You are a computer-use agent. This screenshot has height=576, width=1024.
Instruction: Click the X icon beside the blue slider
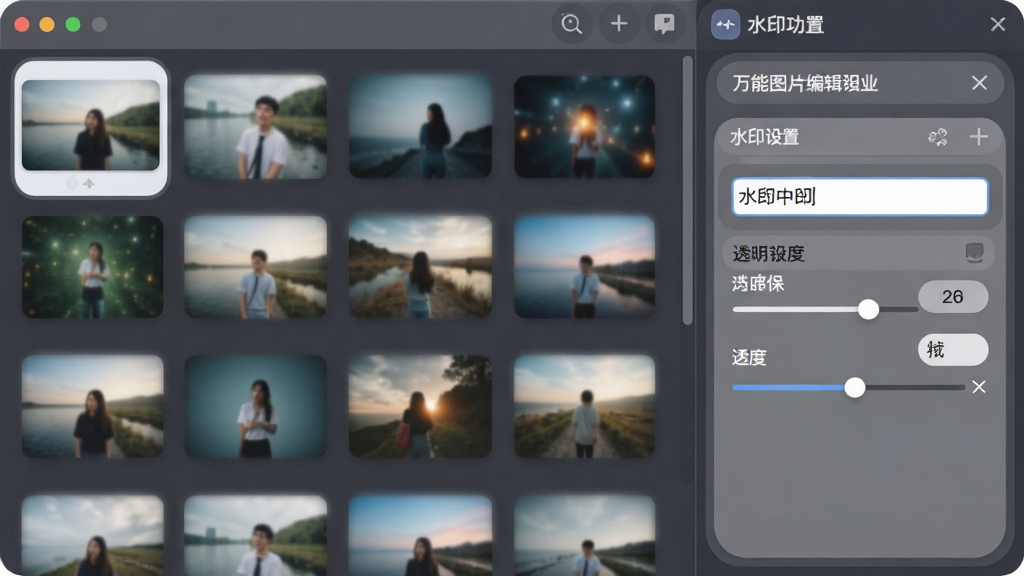click(978, 387)
